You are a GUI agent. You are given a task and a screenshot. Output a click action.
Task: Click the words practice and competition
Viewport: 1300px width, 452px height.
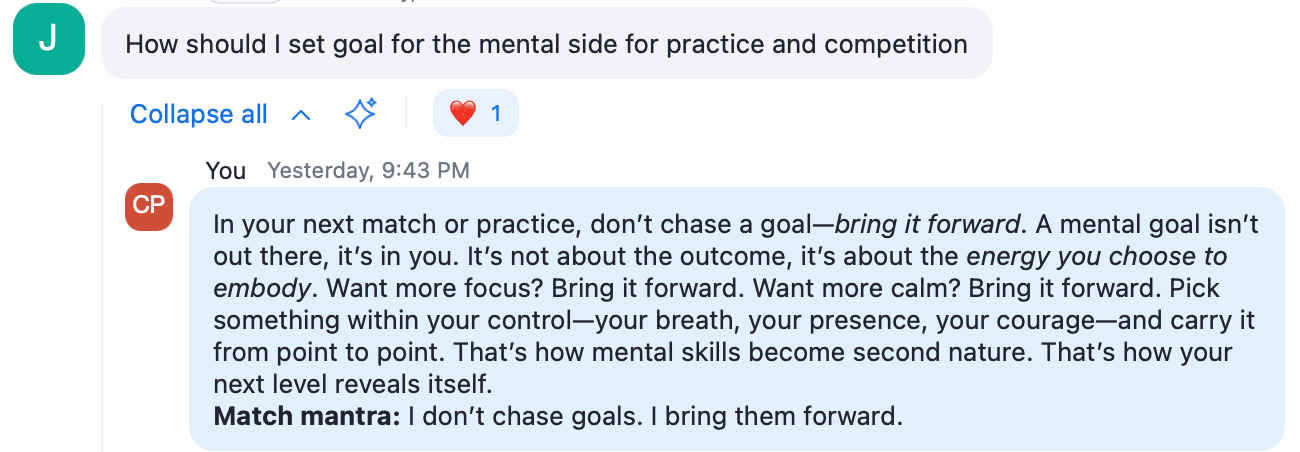(833, 44)
